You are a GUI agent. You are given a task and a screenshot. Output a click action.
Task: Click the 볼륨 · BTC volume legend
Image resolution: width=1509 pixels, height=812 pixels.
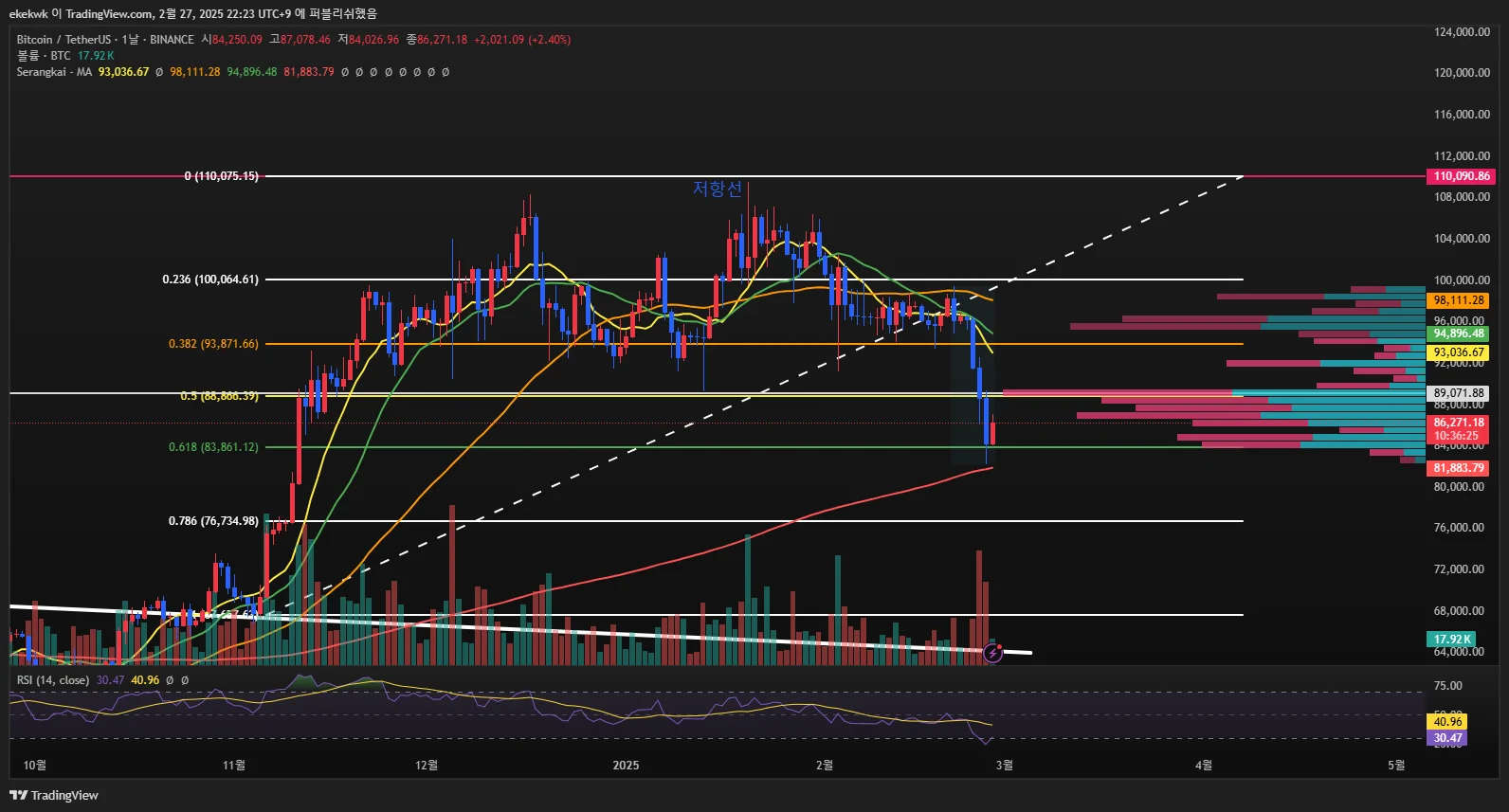pos(44,56)
